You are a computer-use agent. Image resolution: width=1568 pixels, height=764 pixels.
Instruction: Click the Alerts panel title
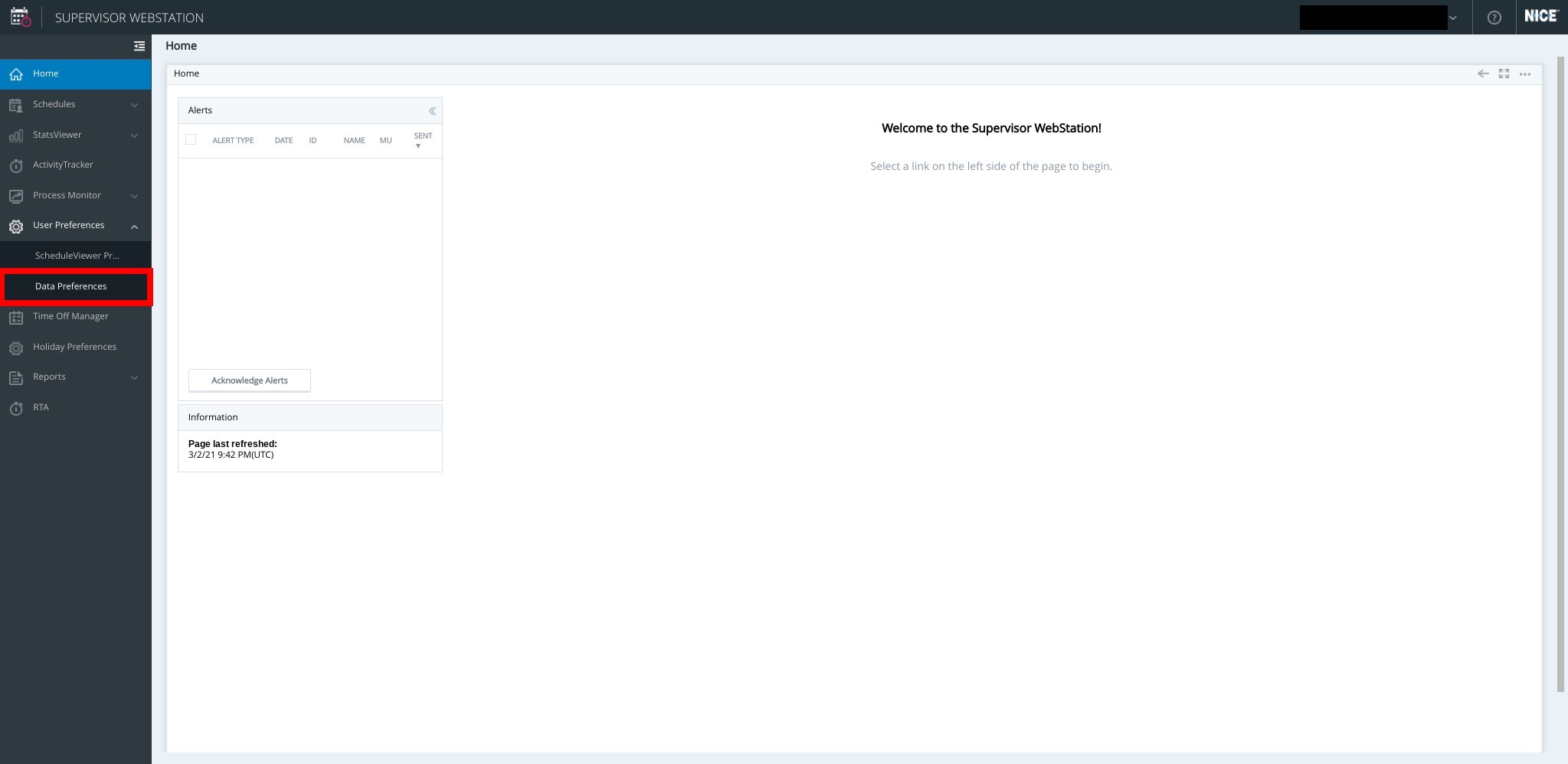200,110
